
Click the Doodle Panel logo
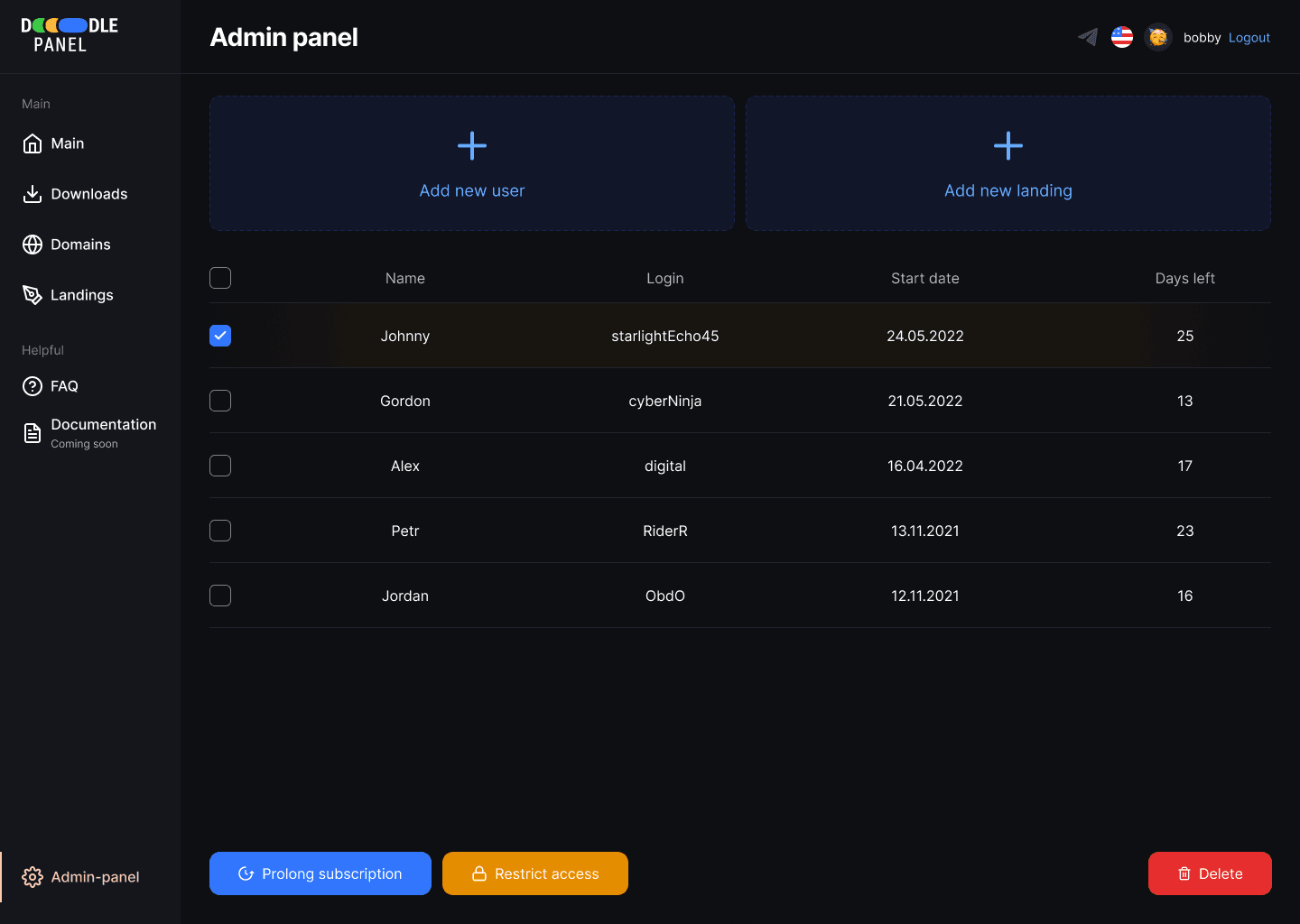pos(70,35)
